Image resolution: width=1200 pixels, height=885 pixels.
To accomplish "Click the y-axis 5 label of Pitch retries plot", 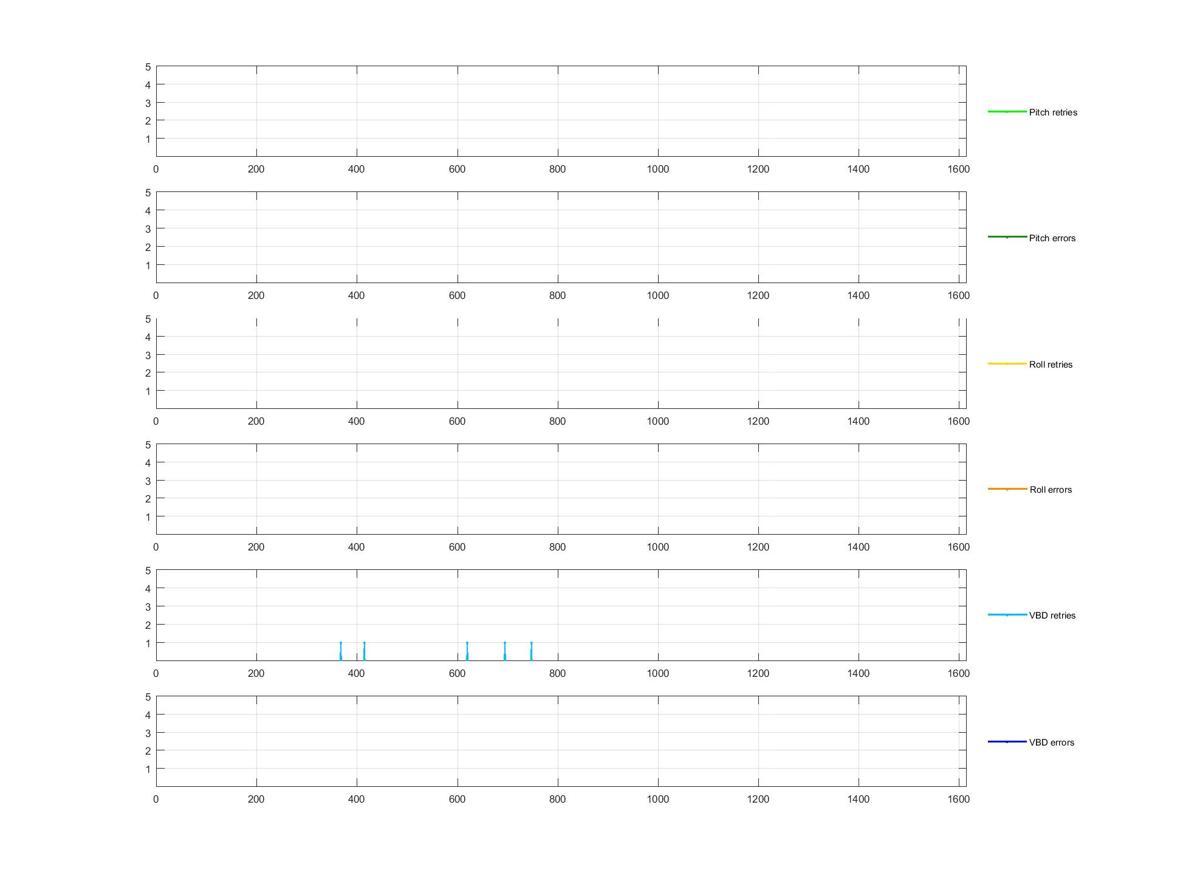I will (x=148, y=67).
